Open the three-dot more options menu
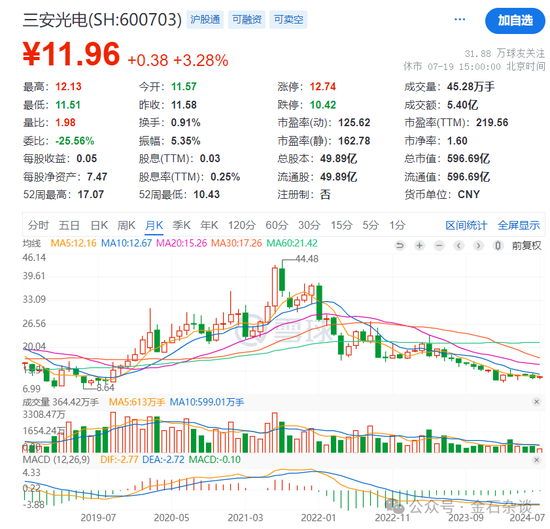Viewport: 550px width, 529px height. 460,19
